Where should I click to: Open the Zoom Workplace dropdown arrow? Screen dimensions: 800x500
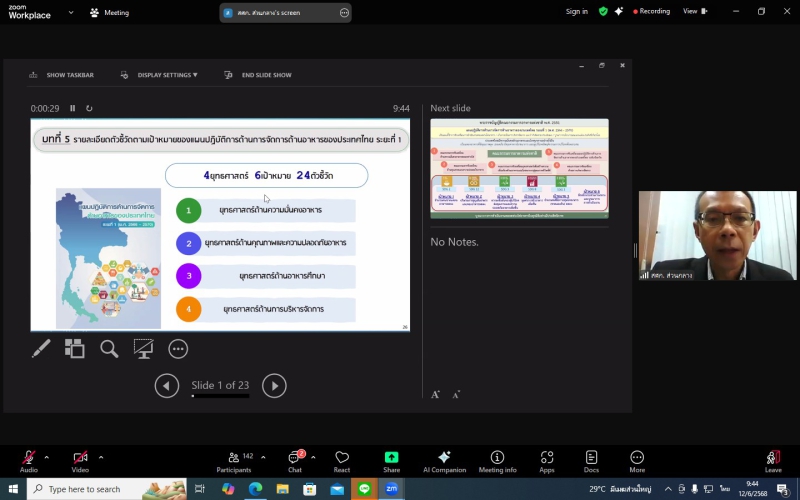tap(71, 12)
